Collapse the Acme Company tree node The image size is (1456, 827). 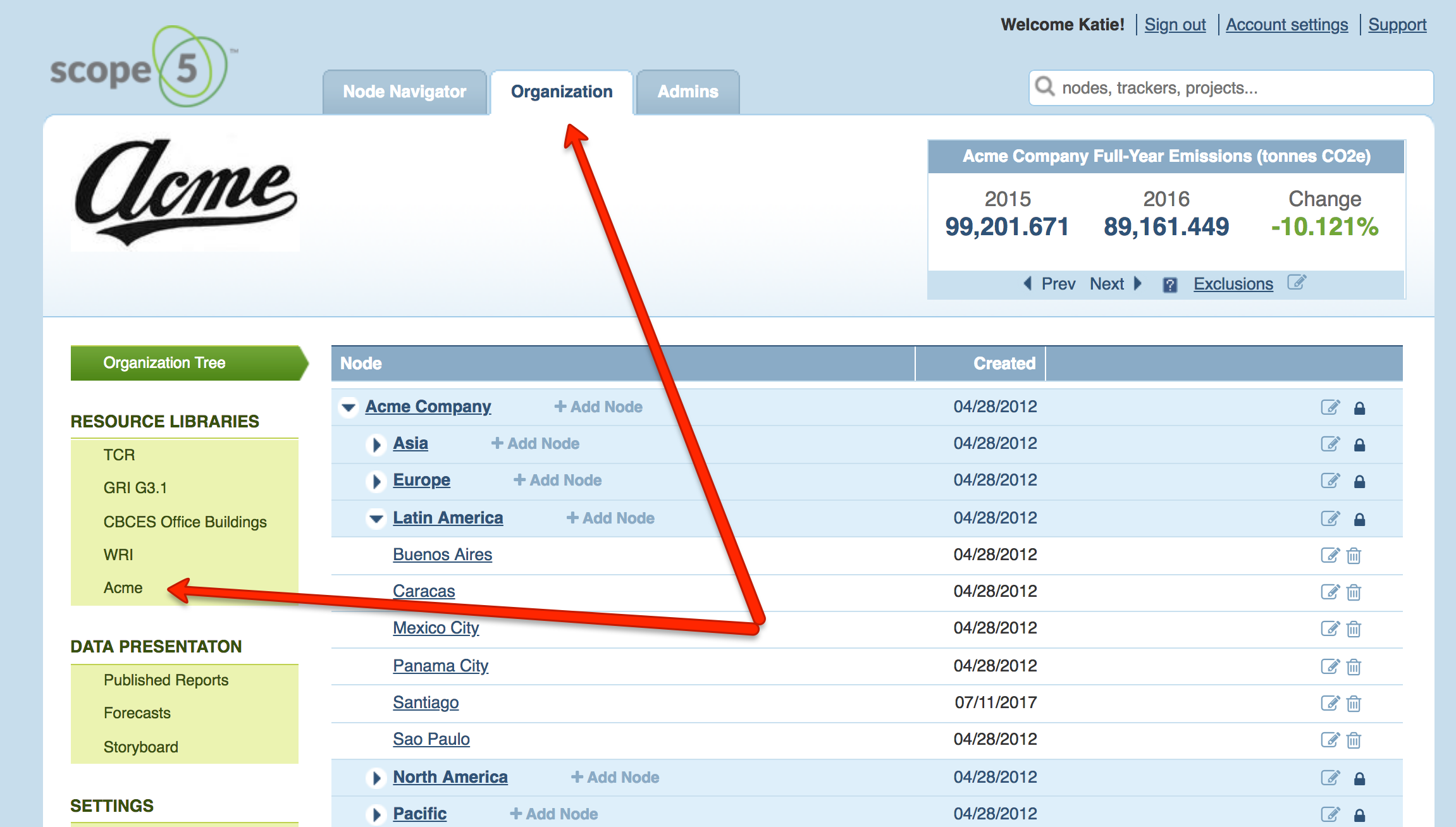pos(349,407)
